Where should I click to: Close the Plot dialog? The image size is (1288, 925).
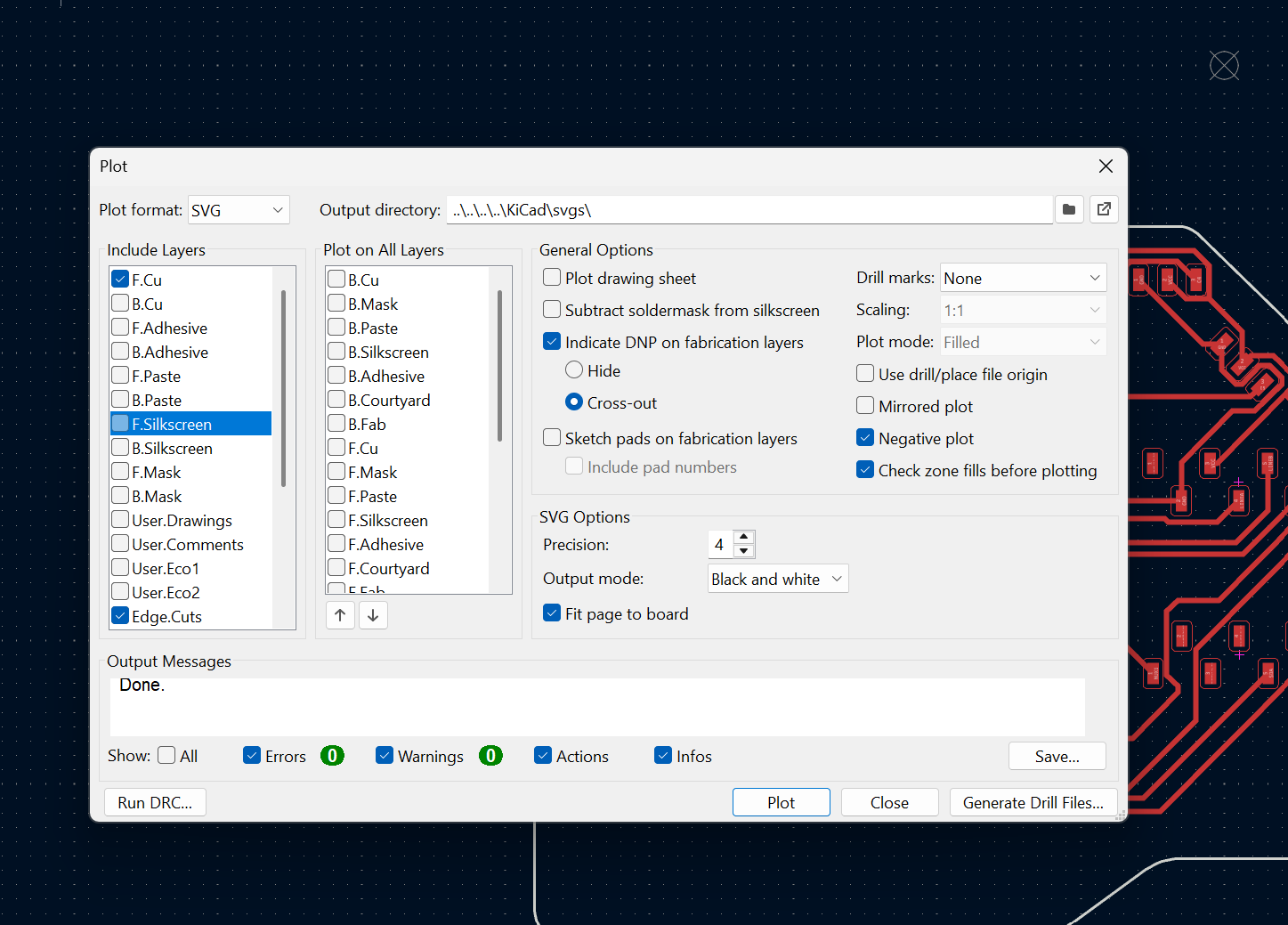click(x=1106, y=166)
